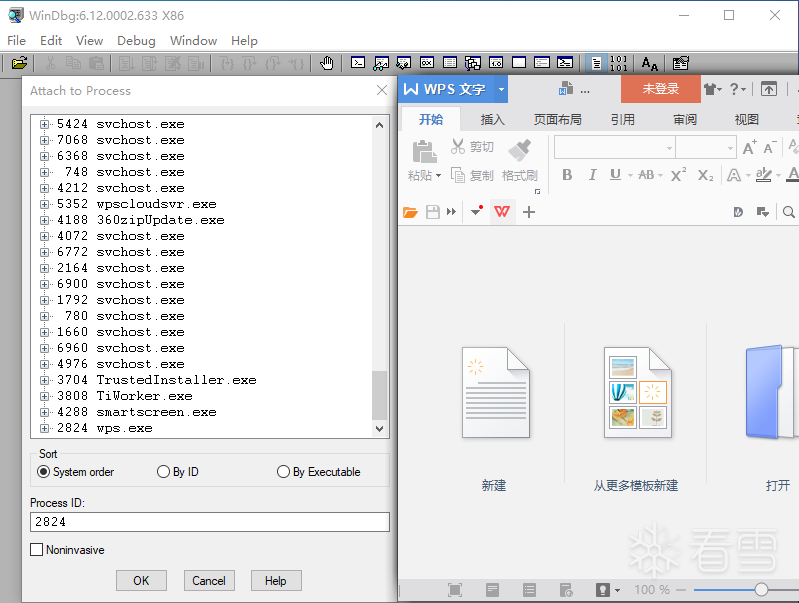Enable the Noninvasive checkbox

(x=37, y=549)
